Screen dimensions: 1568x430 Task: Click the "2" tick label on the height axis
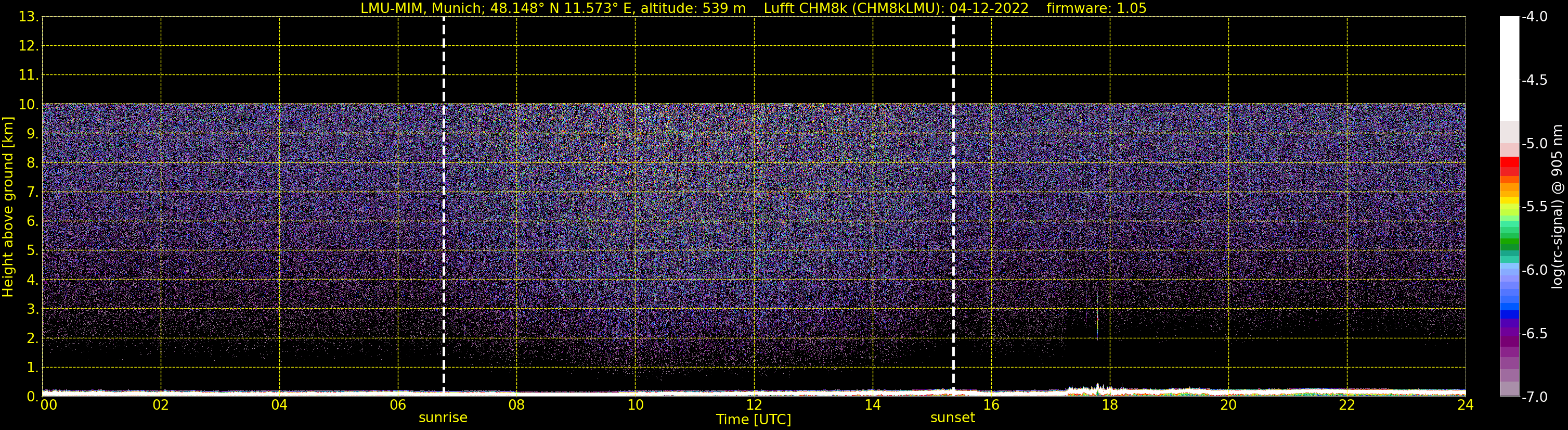[32, 338]
